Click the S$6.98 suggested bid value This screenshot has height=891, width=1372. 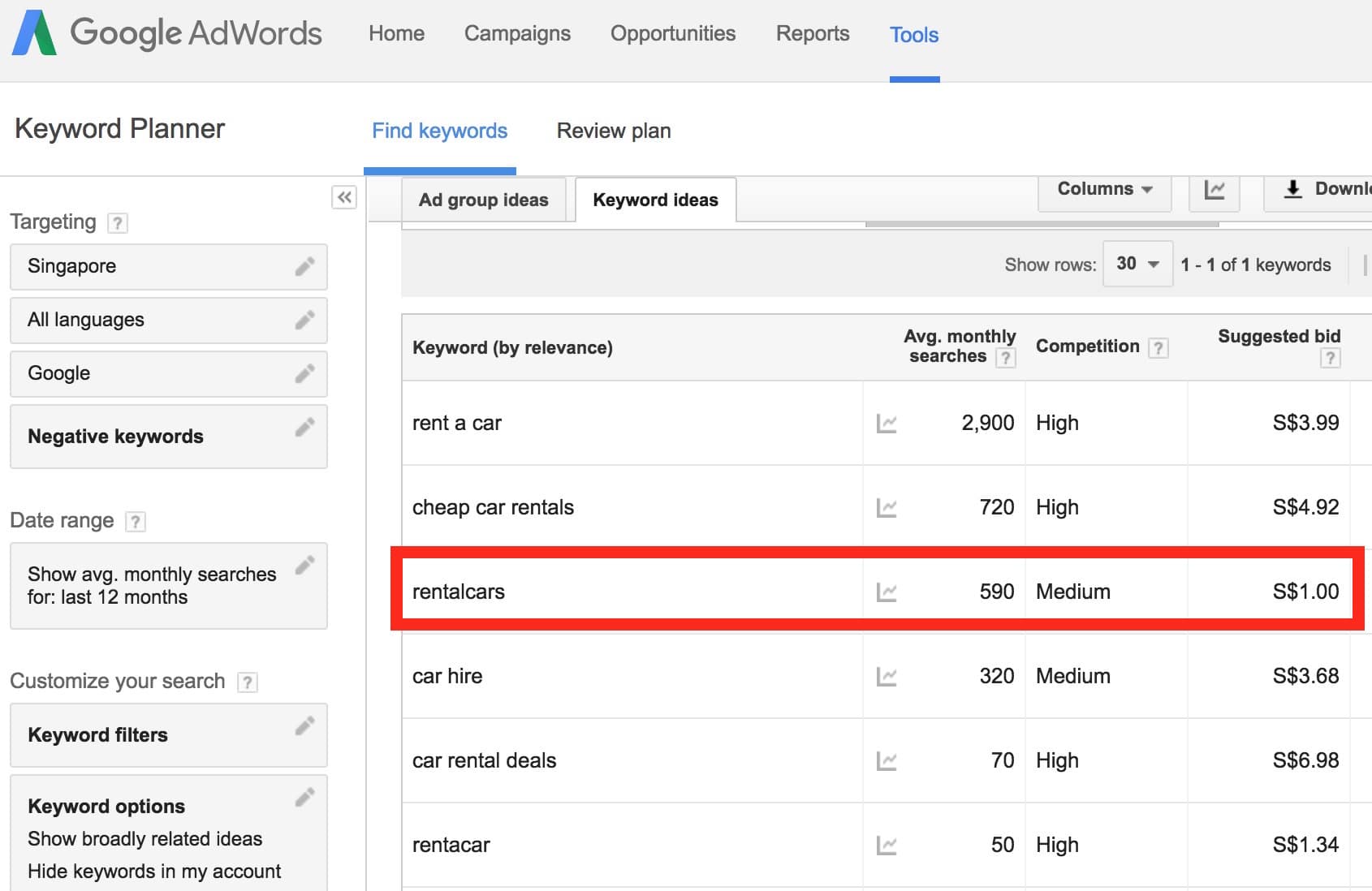pyautogui.click(x=1306, y=761)
